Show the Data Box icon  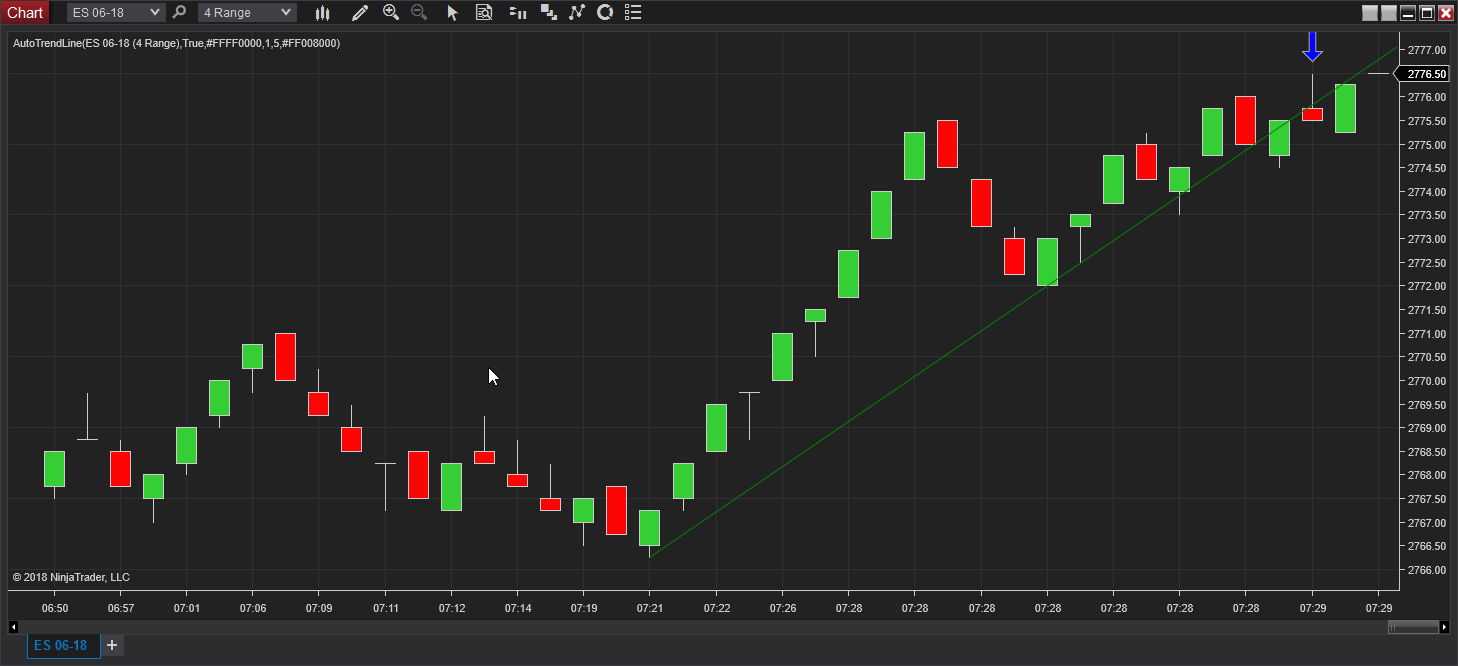pos(484,12)
